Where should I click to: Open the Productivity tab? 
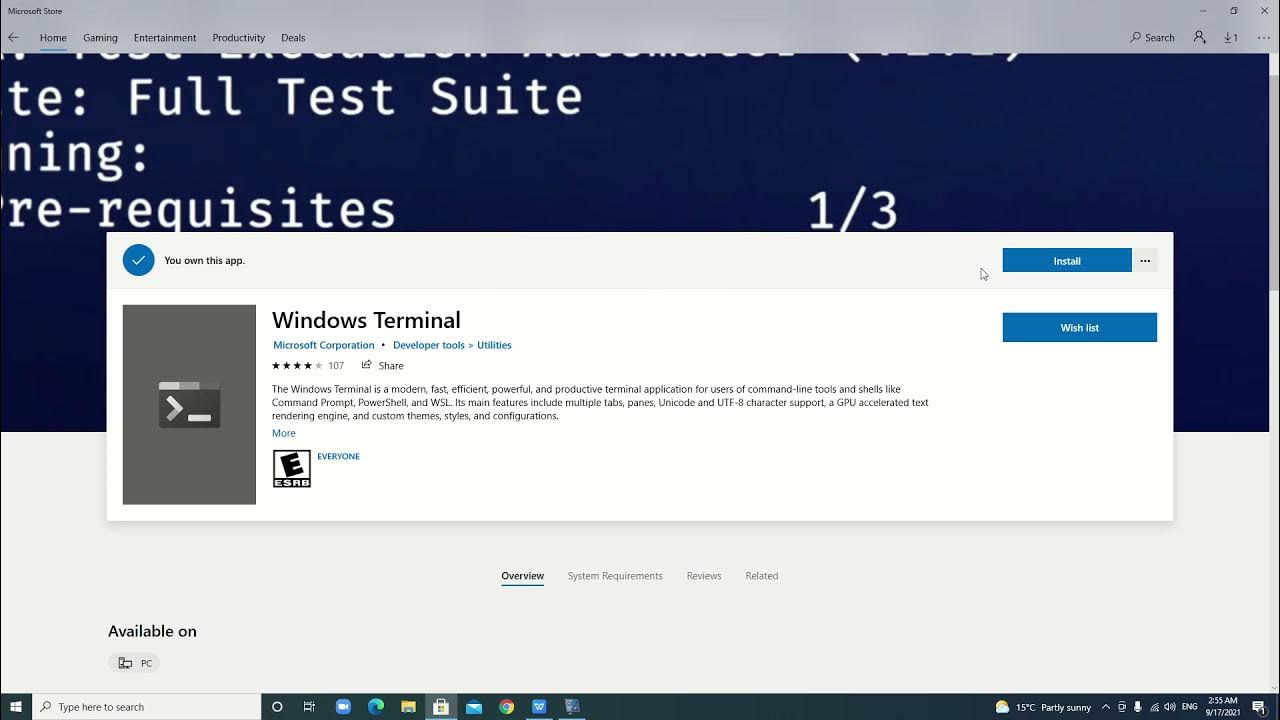tap(238, 38)
